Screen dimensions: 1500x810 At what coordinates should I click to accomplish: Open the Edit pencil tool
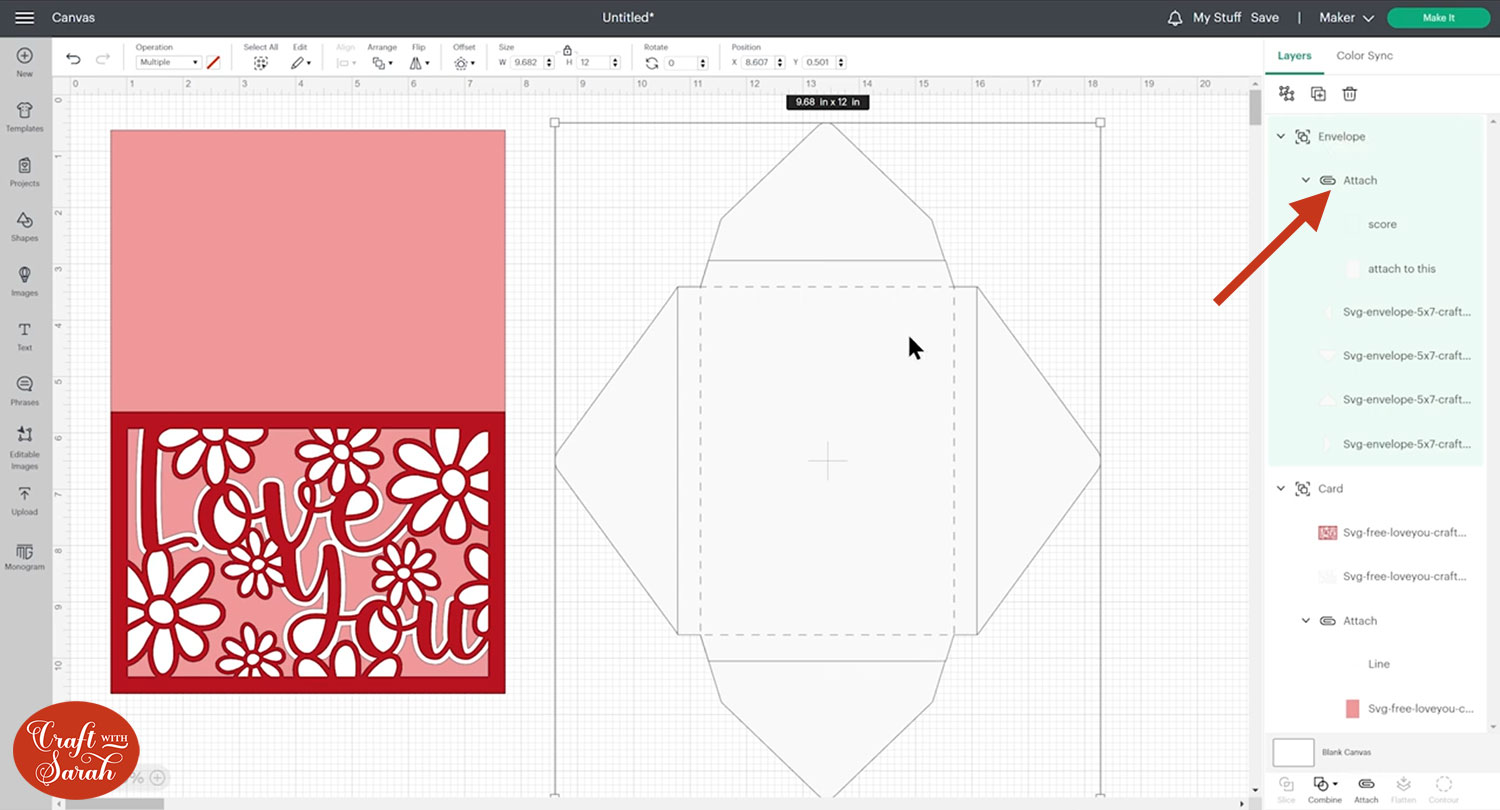click(300, 62)
